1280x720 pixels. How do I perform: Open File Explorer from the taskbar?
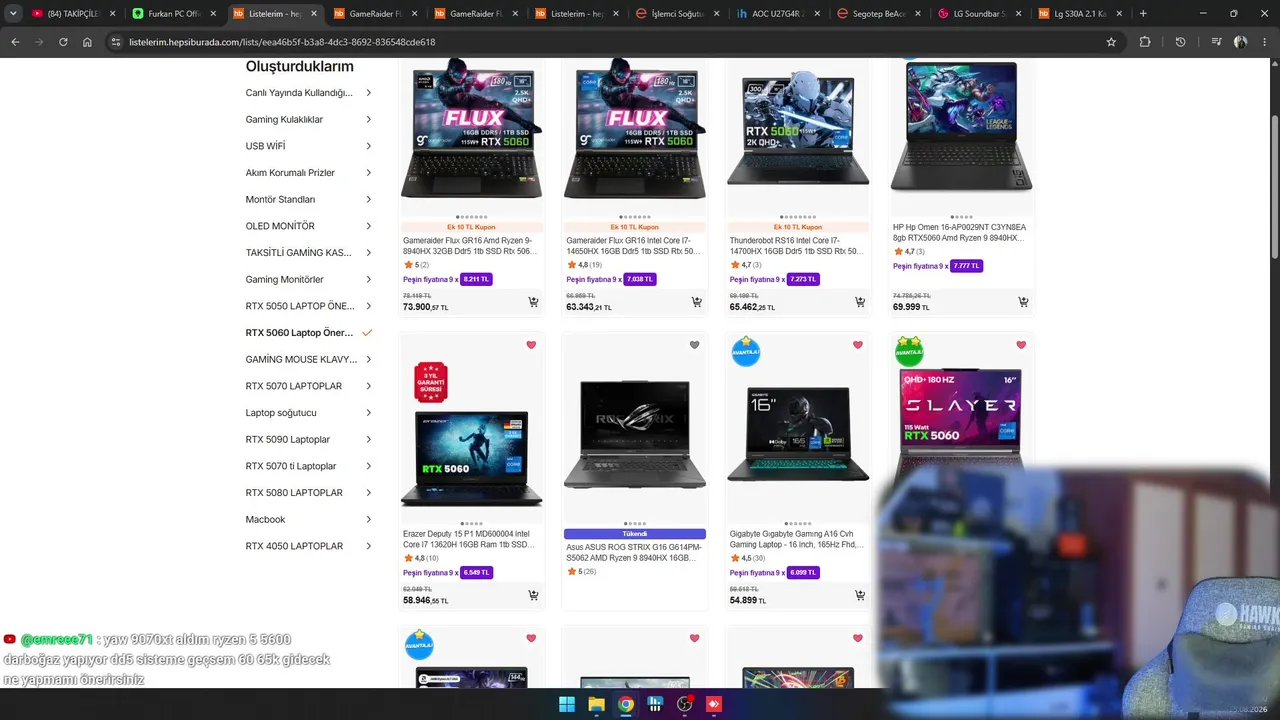pyautogui.click(x=596, y=704)
